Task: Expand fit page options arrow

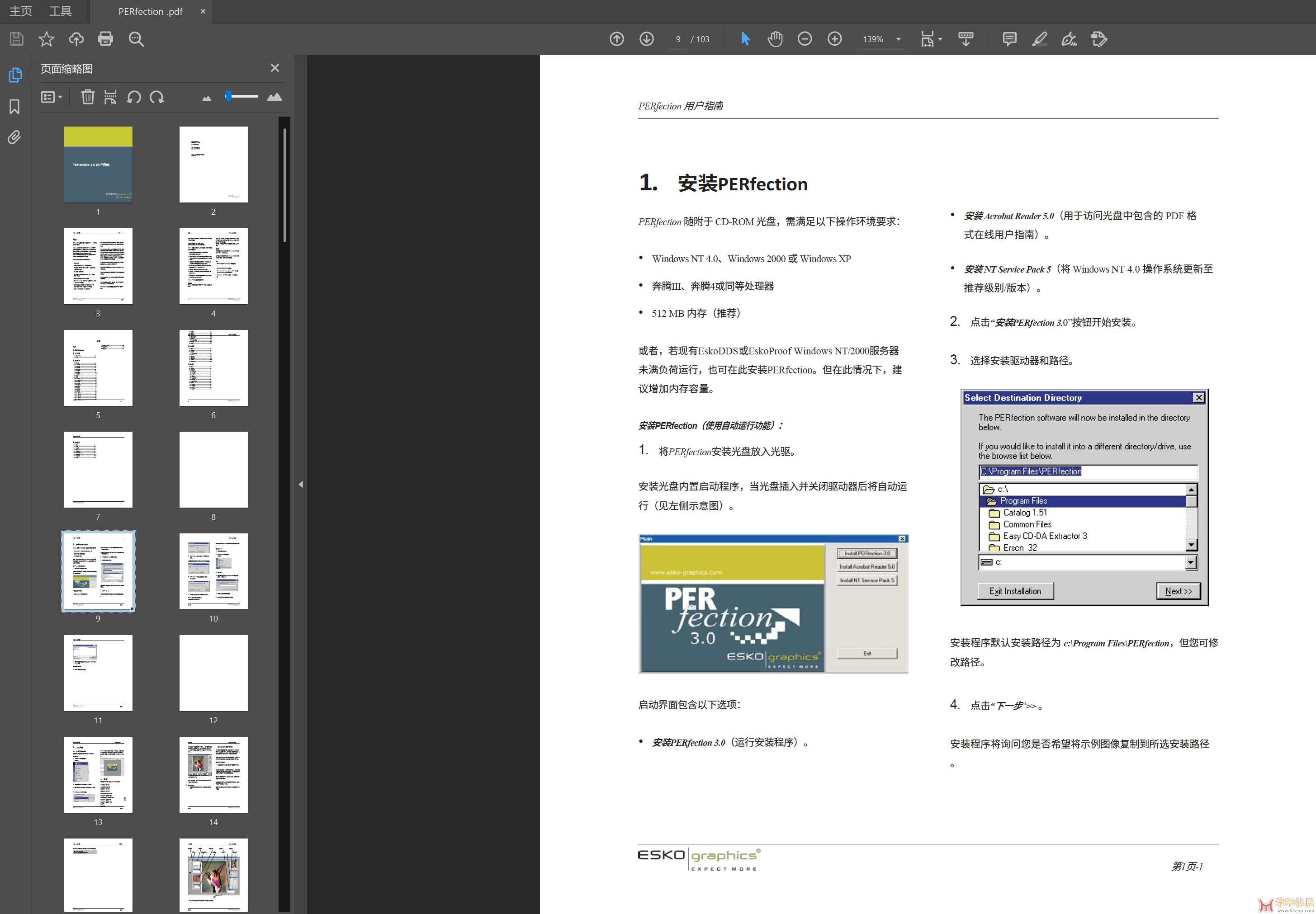Action: [x=940, y=39]
